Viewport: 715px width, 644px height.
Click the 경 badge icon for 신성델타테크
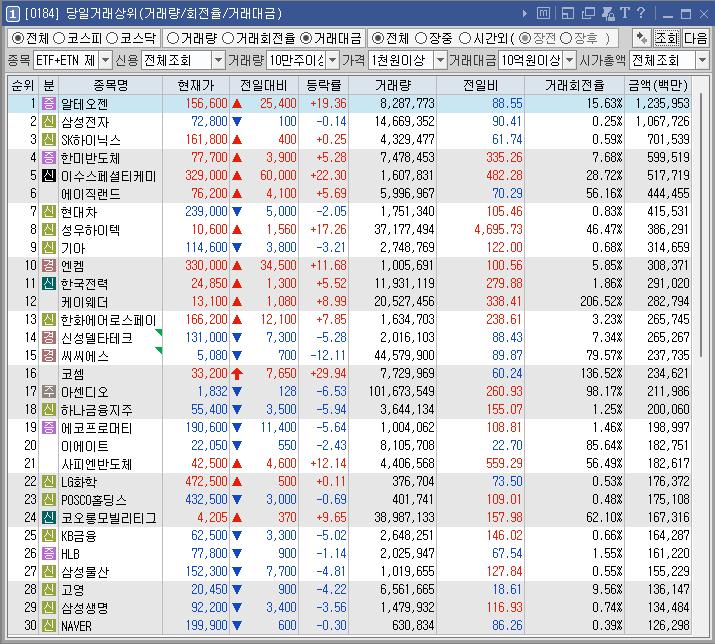tap(49, 337)
